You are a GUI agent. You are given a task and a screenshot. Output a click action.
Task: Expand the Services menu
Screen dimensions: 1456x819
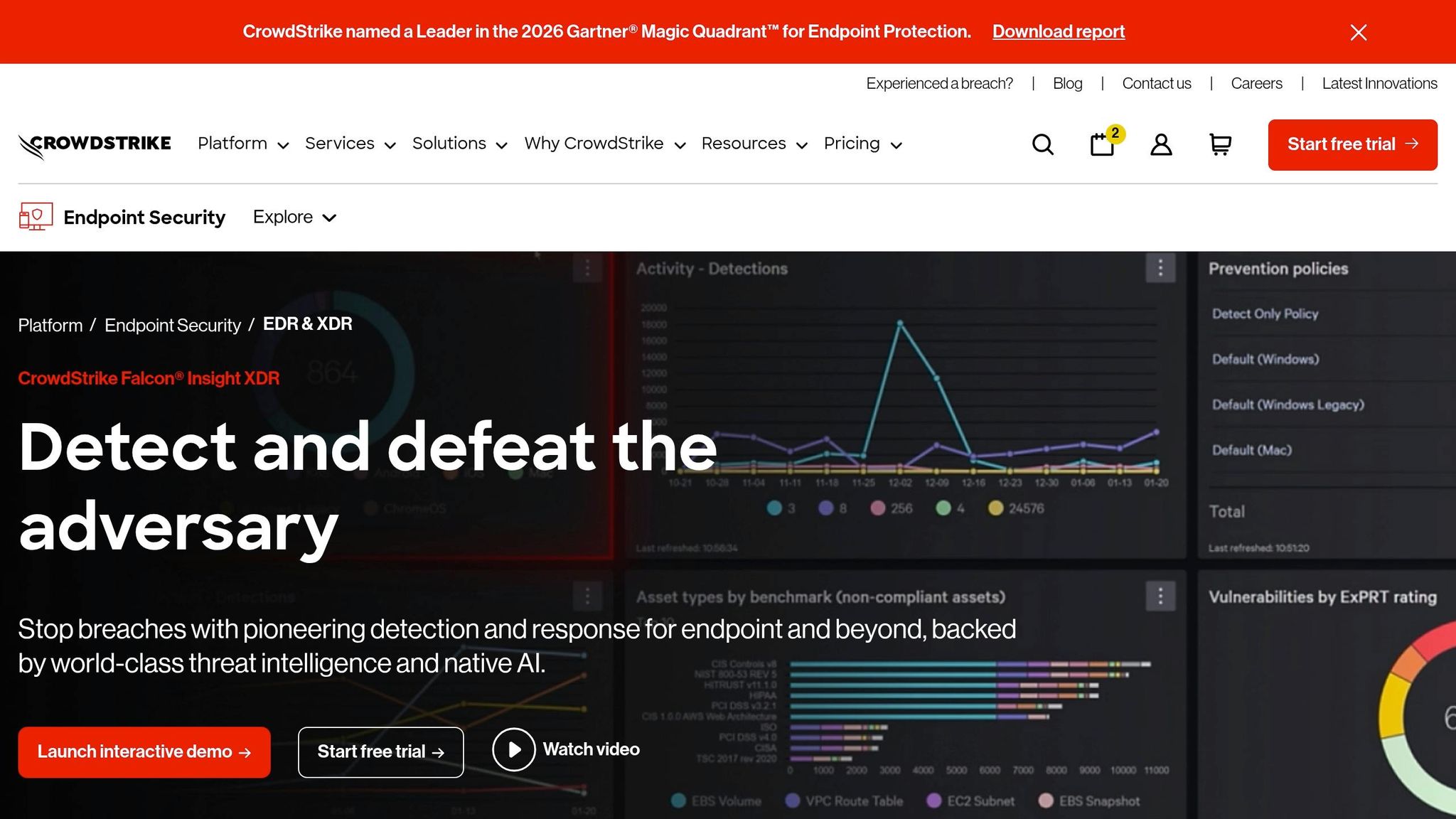350,144
